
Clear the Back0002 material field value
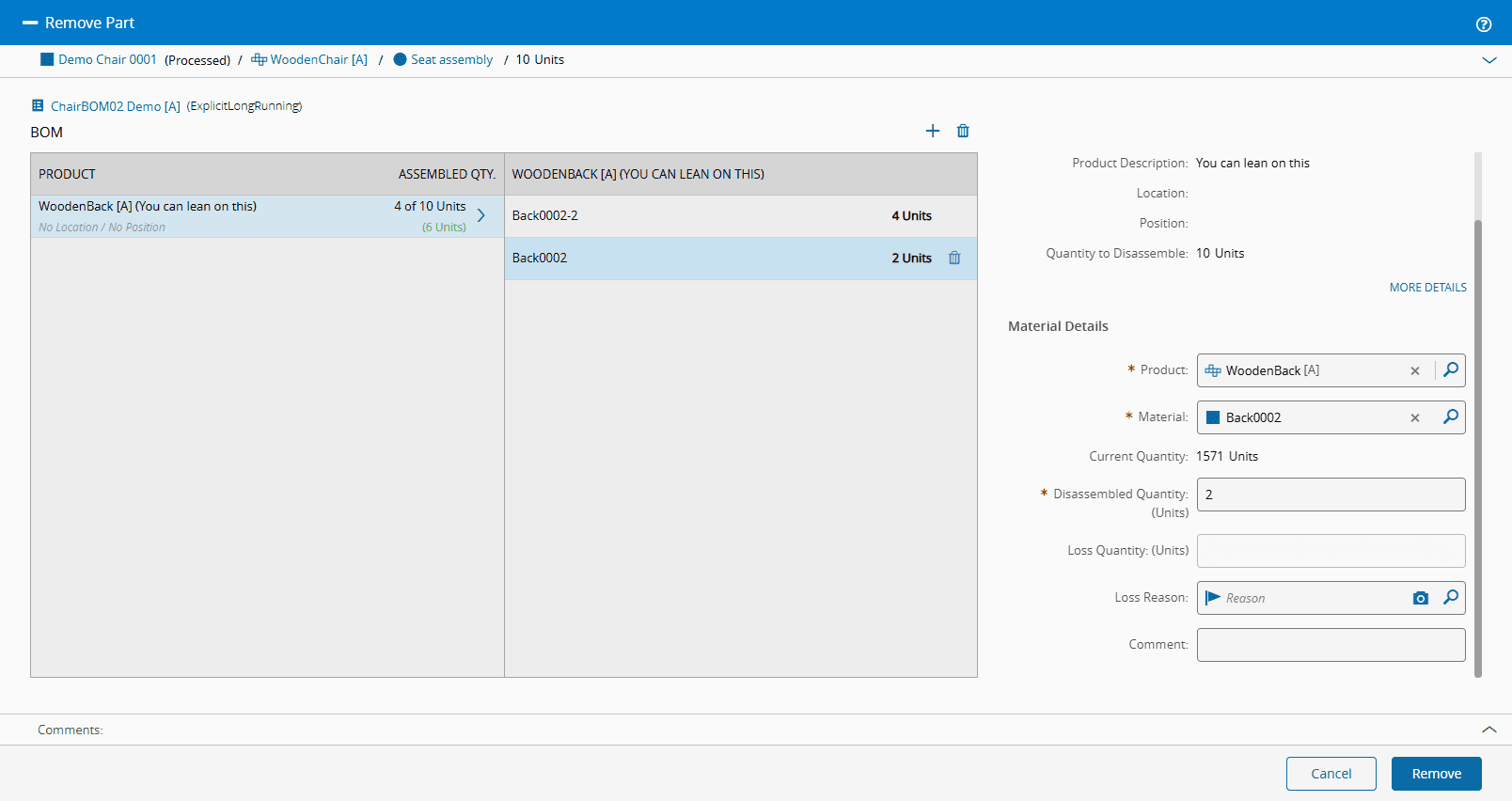coord(1415,417)
